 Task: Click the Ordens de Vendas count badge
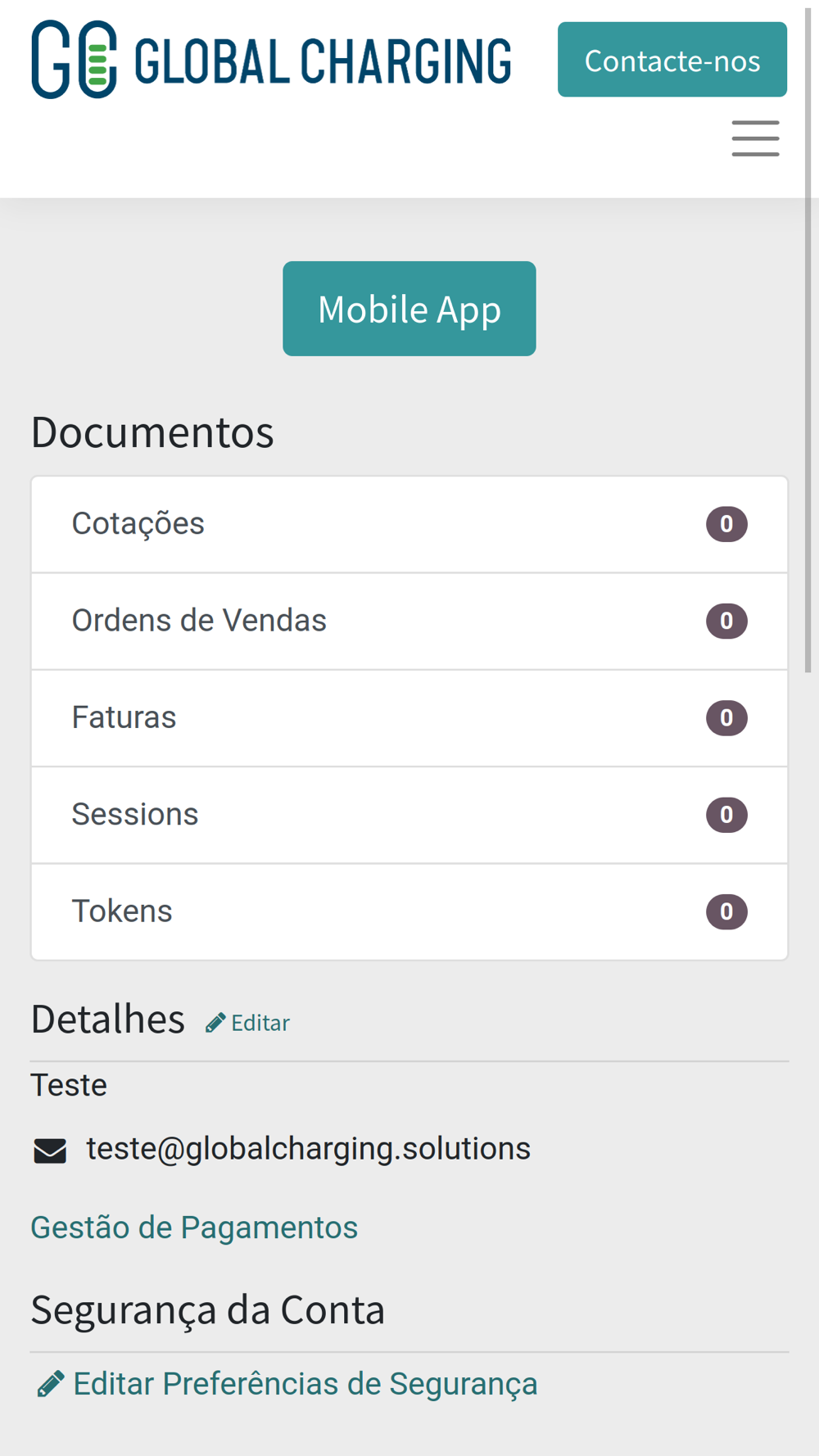coord(726,622)
